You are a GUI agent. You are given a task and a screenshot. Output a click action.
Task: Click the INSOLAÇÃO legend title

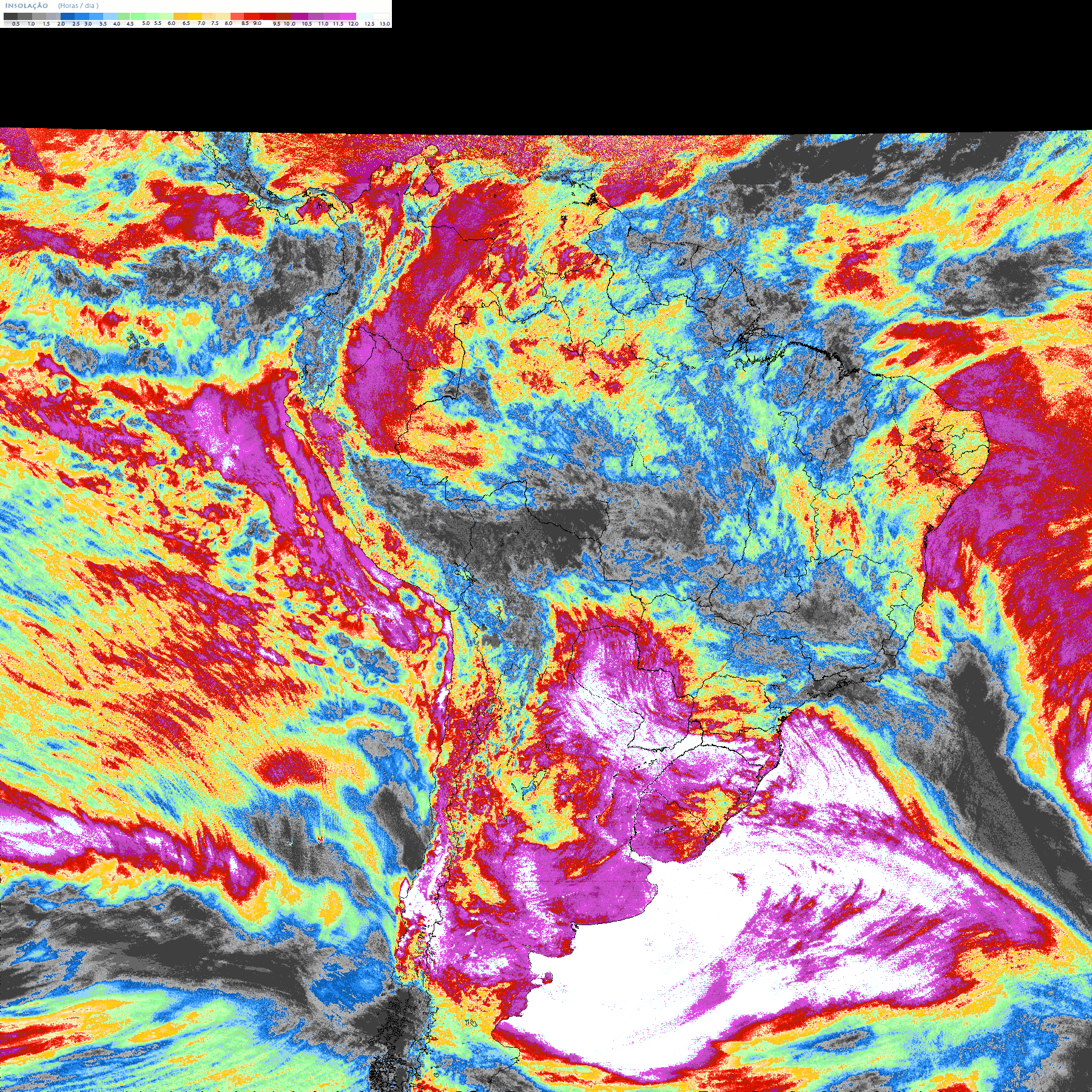[x=27, y=5]
